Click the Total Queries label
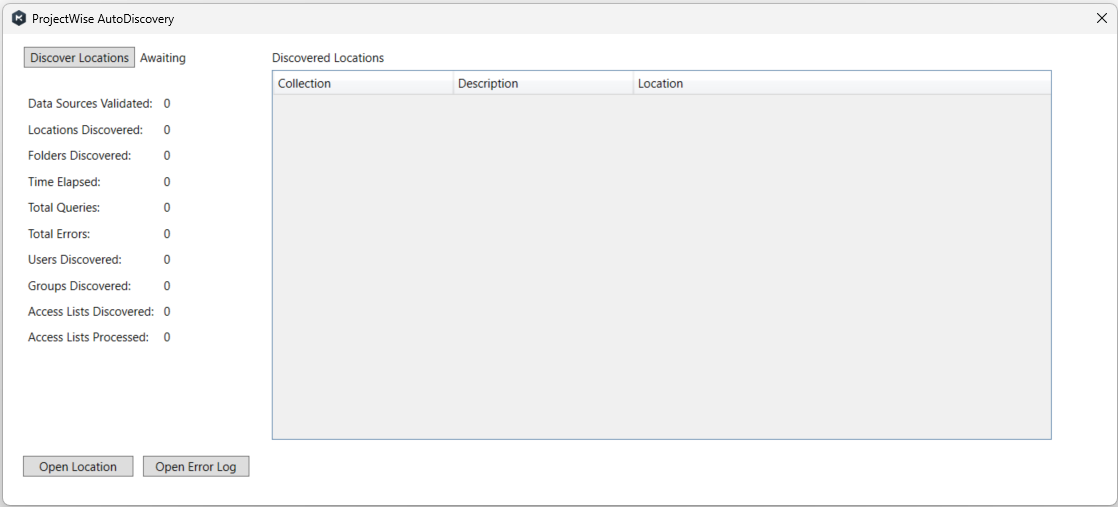Image resolution: width=1118 pixels, height=507 pixels. pyautogui.click(x=64, y=208)
